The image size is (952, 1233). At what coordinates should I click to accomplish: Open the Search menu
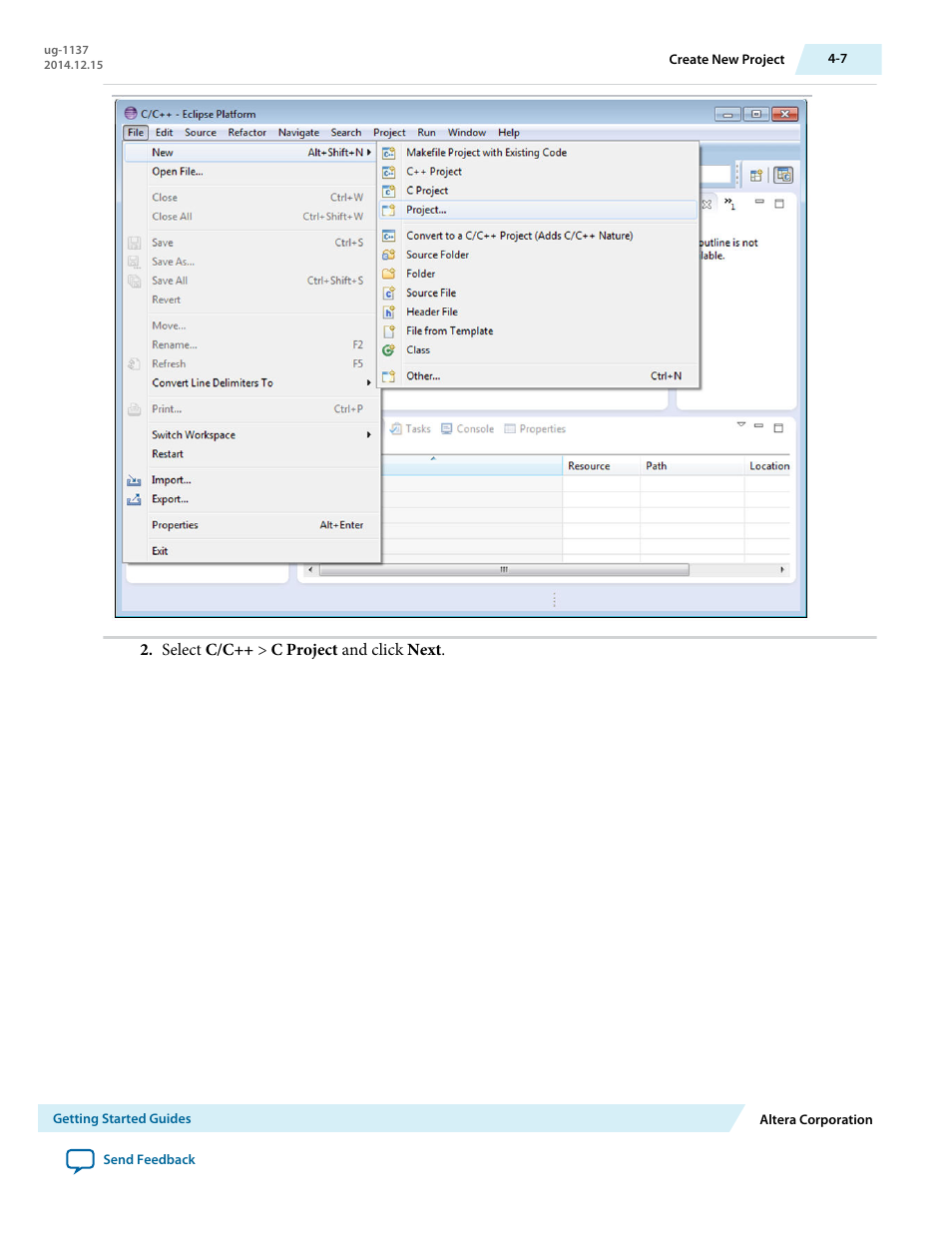coord(346,133)
